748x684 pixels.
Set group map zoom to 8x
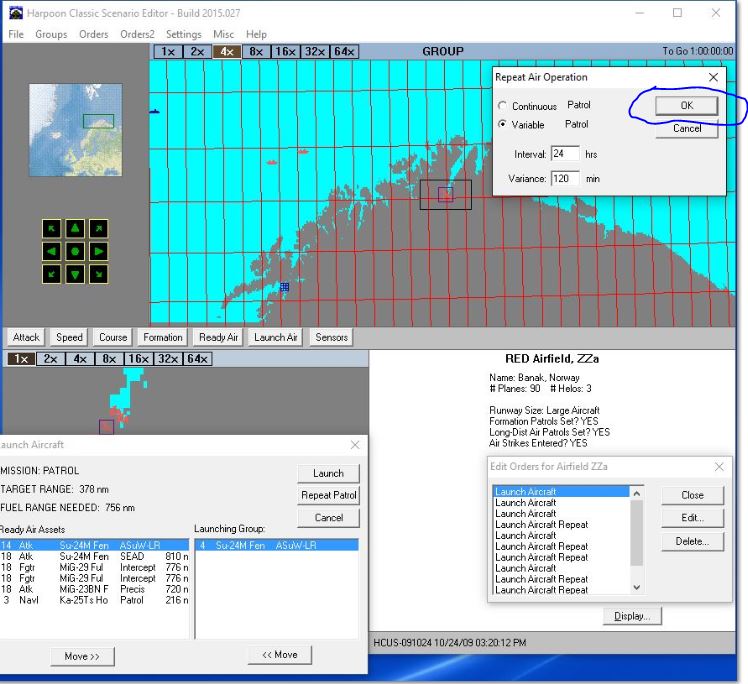[256, 51]
